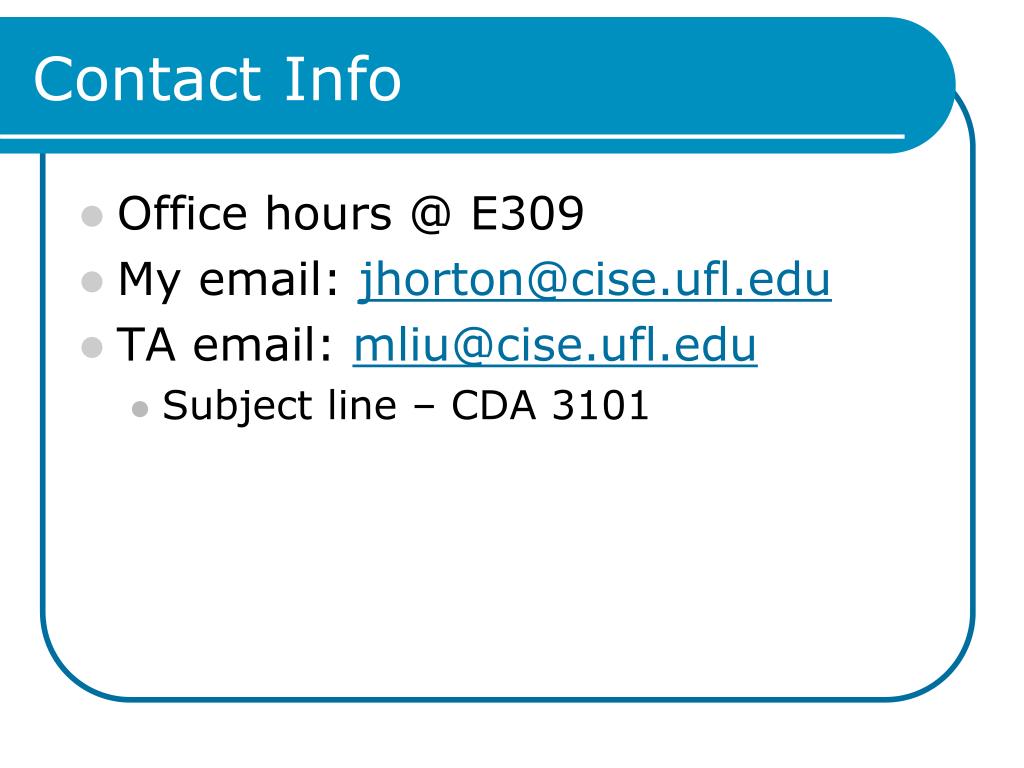1024x768 pixels.
Task: Click the CDA 3101 course code
Action: [x=550, y=405]
